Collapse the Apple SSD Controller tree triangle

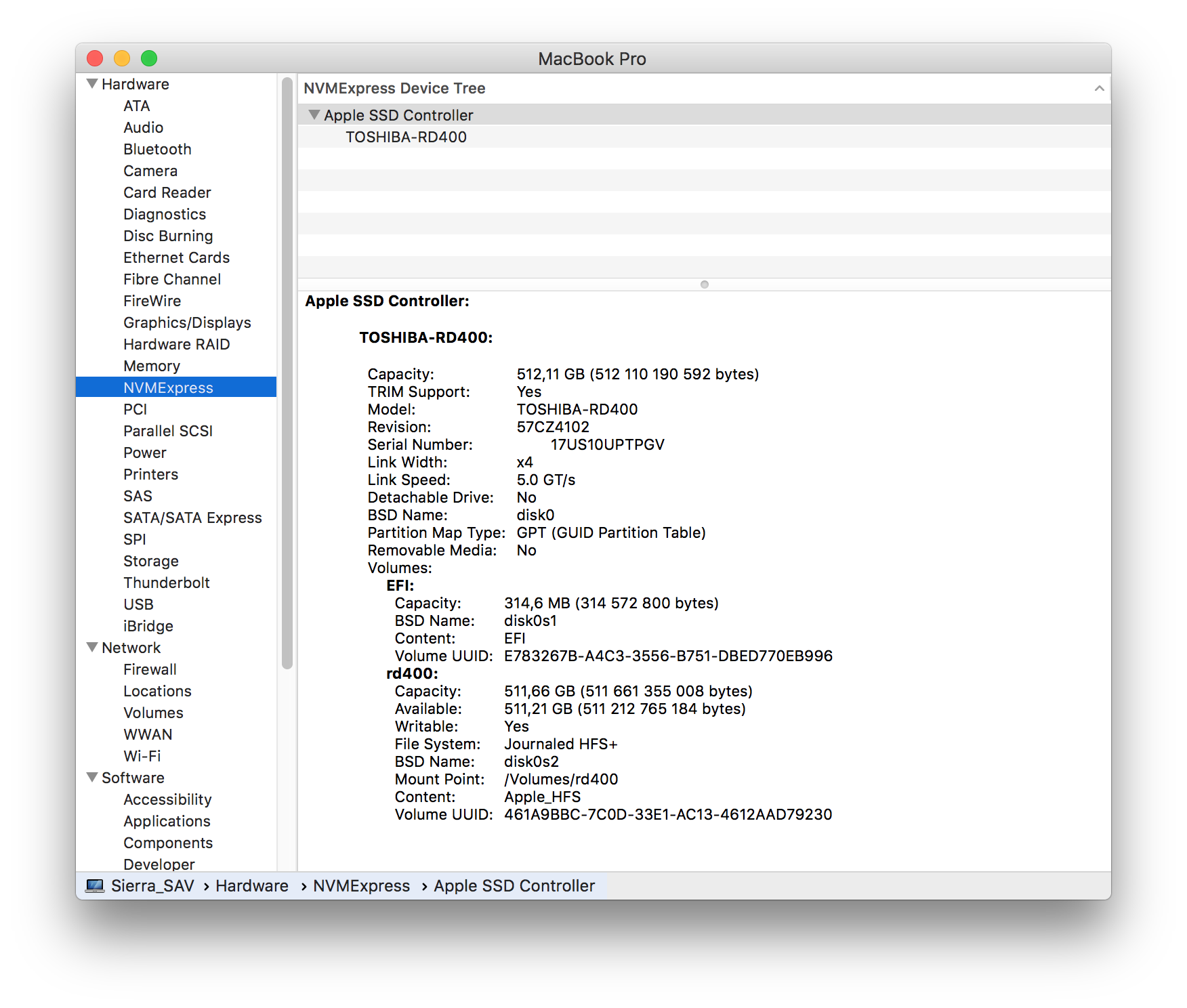(x=314, y=115)
